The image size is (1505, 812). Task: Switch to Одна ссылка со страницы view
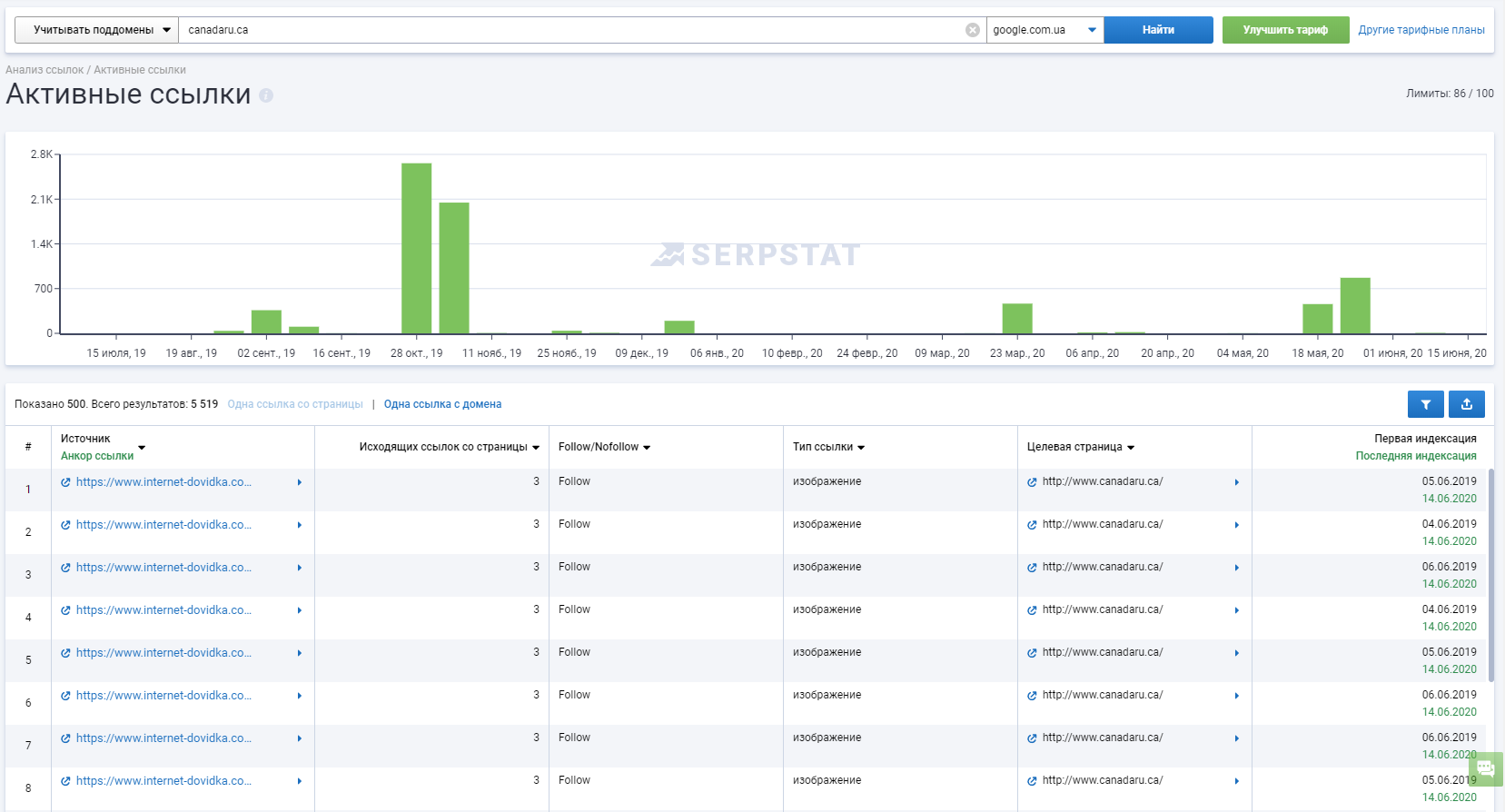pyautogui.click(x=295, y=404)
